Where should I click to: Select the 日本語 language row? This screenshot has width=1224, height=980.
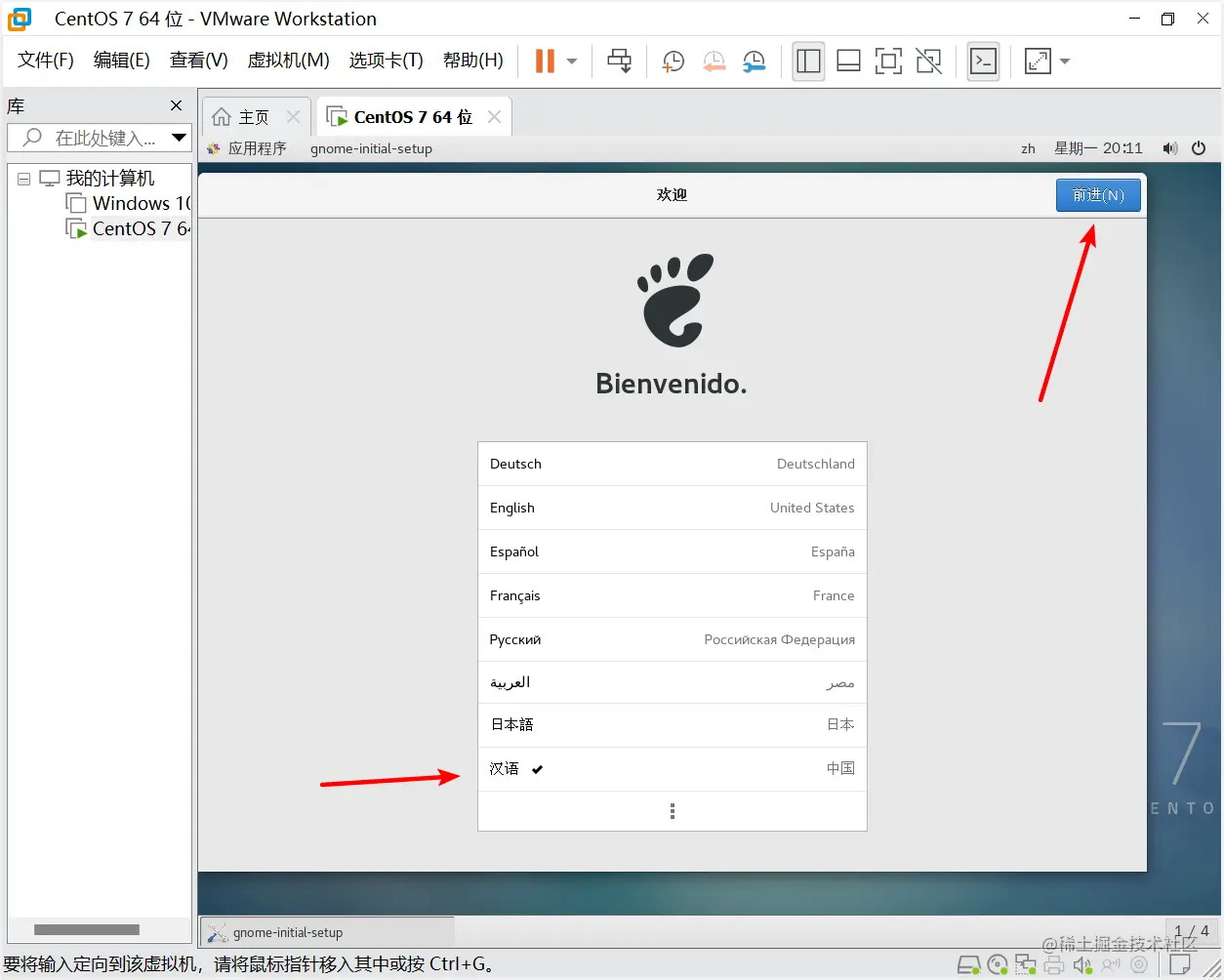[x=673, y=725]
